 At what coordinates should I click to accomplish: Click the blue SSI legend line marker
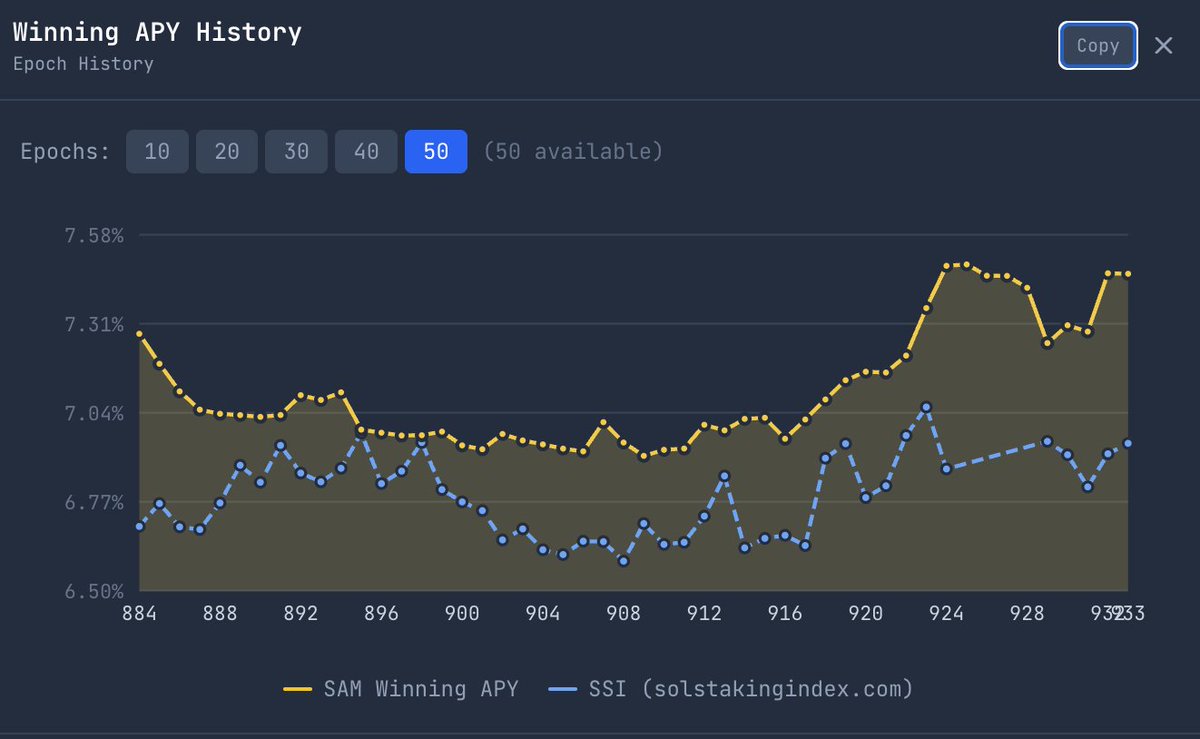coord(563,689)
